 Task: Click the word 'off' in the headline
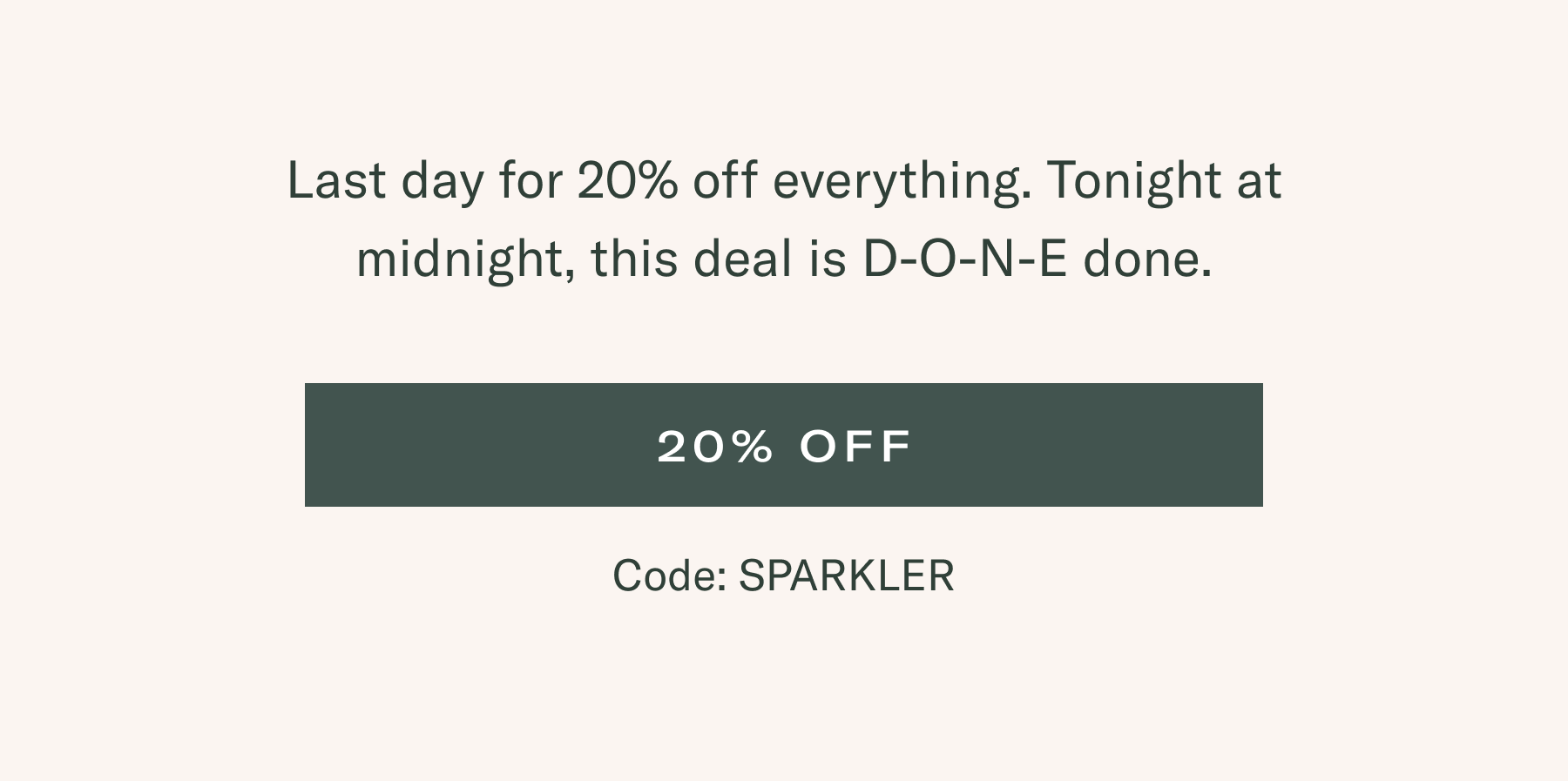point(725,181)
